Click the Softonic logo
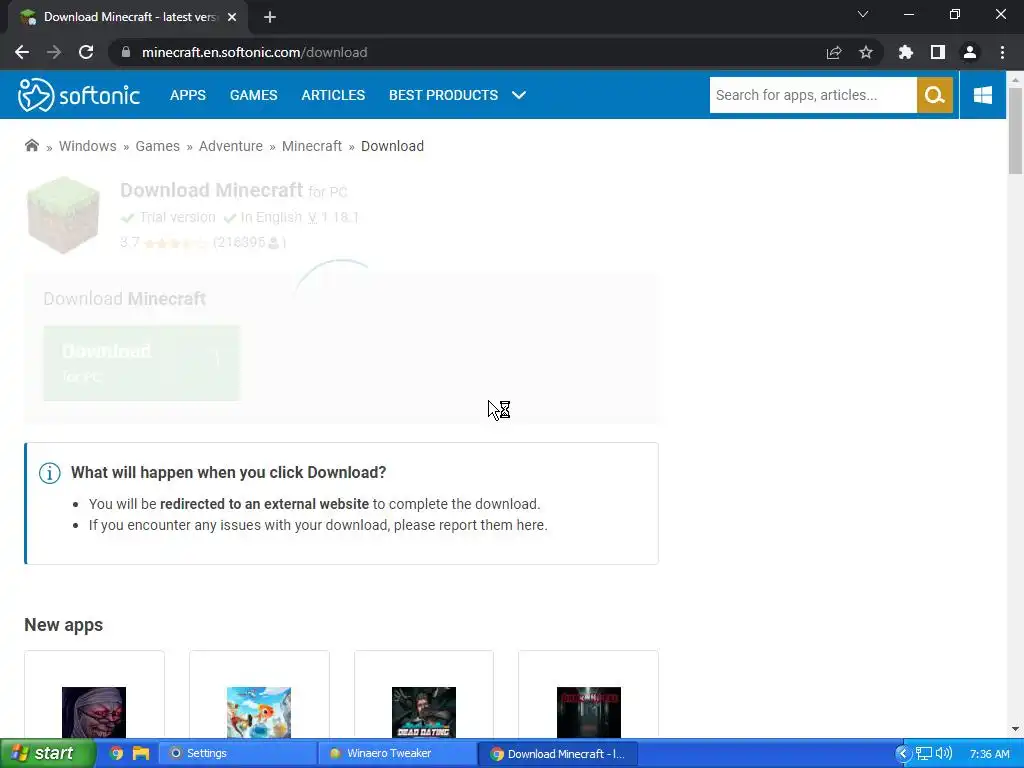 pos(79,95)
